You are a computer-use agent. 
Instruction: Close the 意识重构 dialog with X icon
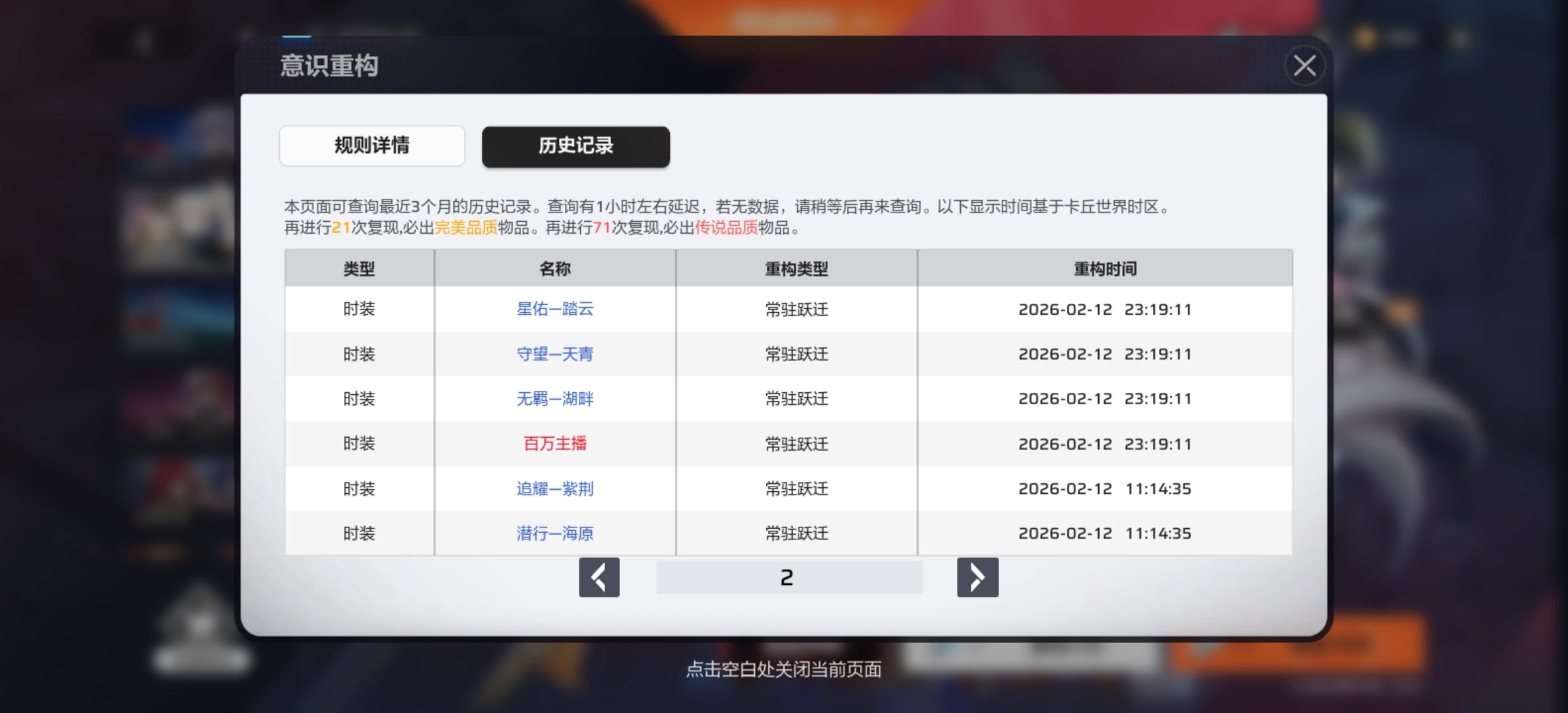click(1304, 65)
